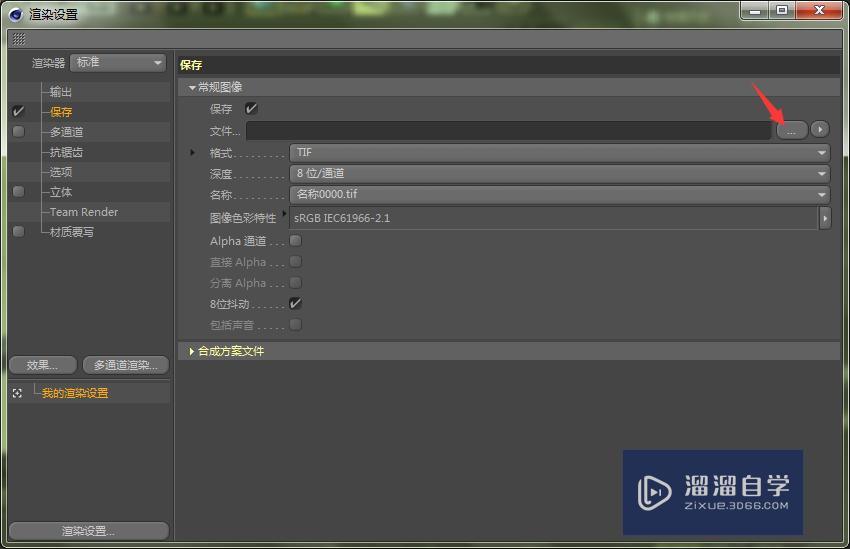The height and width of the screenshot is (549, 850).
Task: Enable the Alpha 通道 checkbox
Action: 295,241
